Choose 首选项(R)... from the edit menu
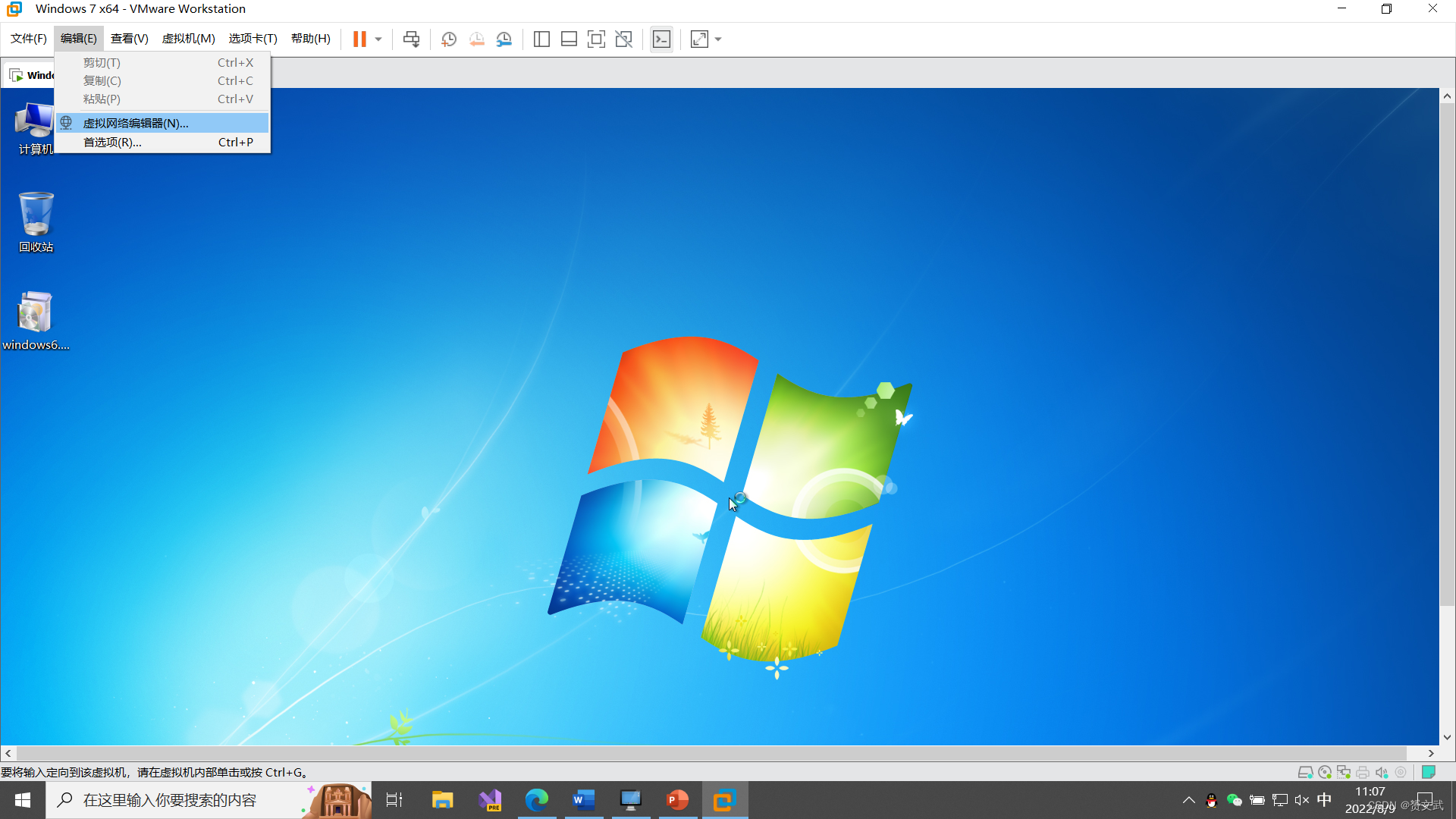This screenshot has width=1456, height=819. click(162, 142)
